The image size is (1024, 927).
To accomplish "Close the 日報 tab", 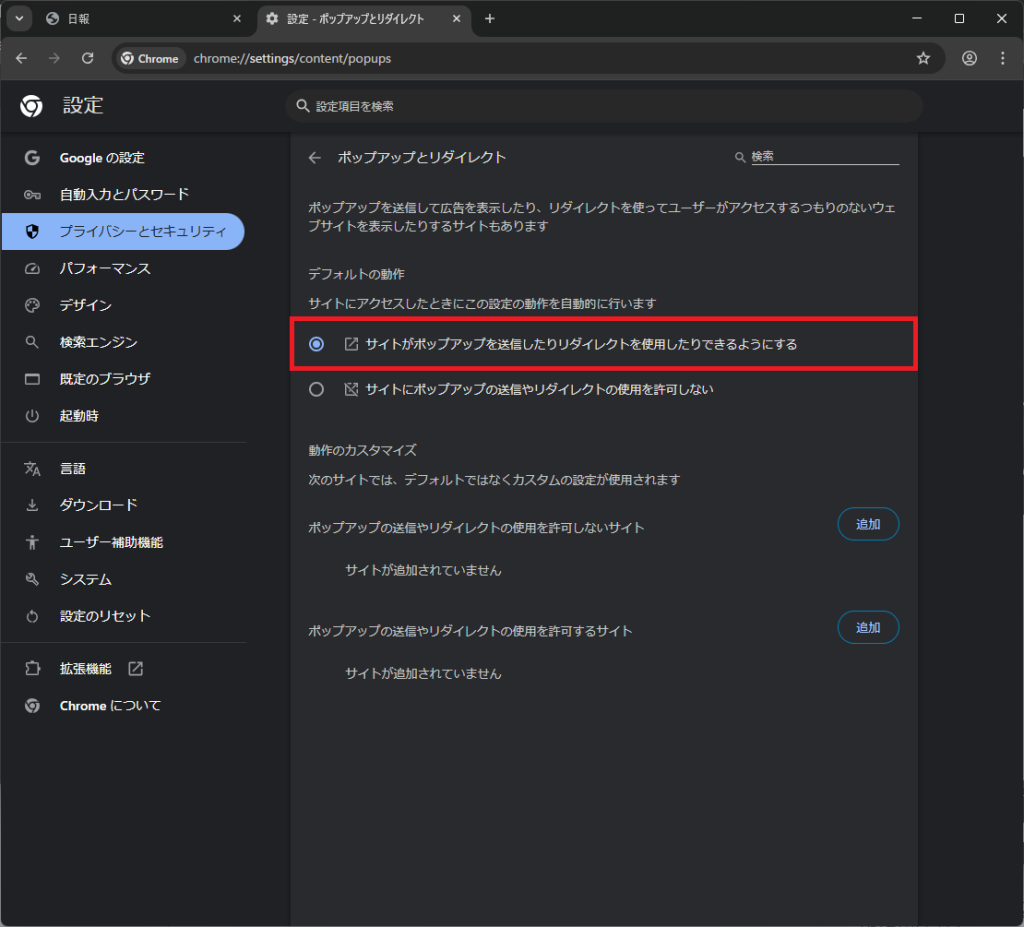I will point(237,19).
